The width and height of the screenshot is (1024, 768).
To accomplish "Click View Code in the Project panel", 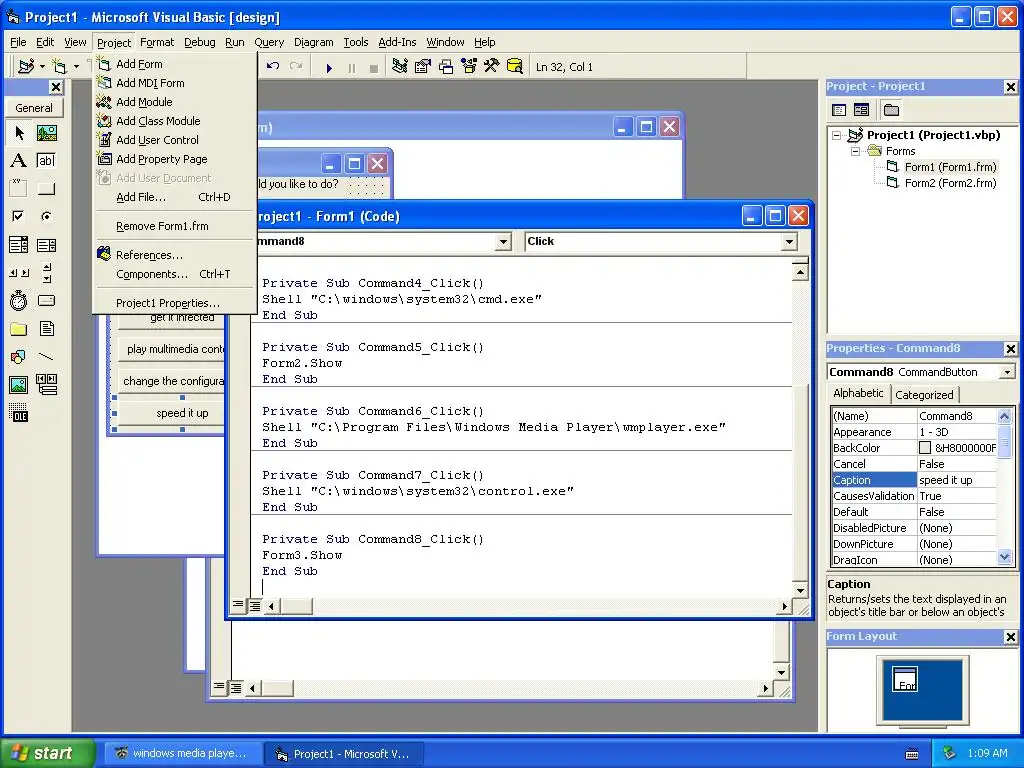I will tap(839, 110).
